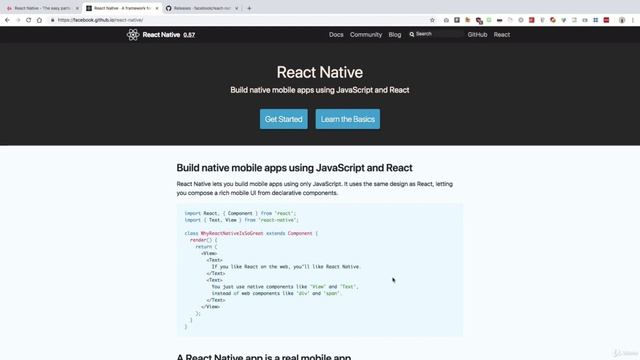Click the Get Started button

(x=284, y=119)
